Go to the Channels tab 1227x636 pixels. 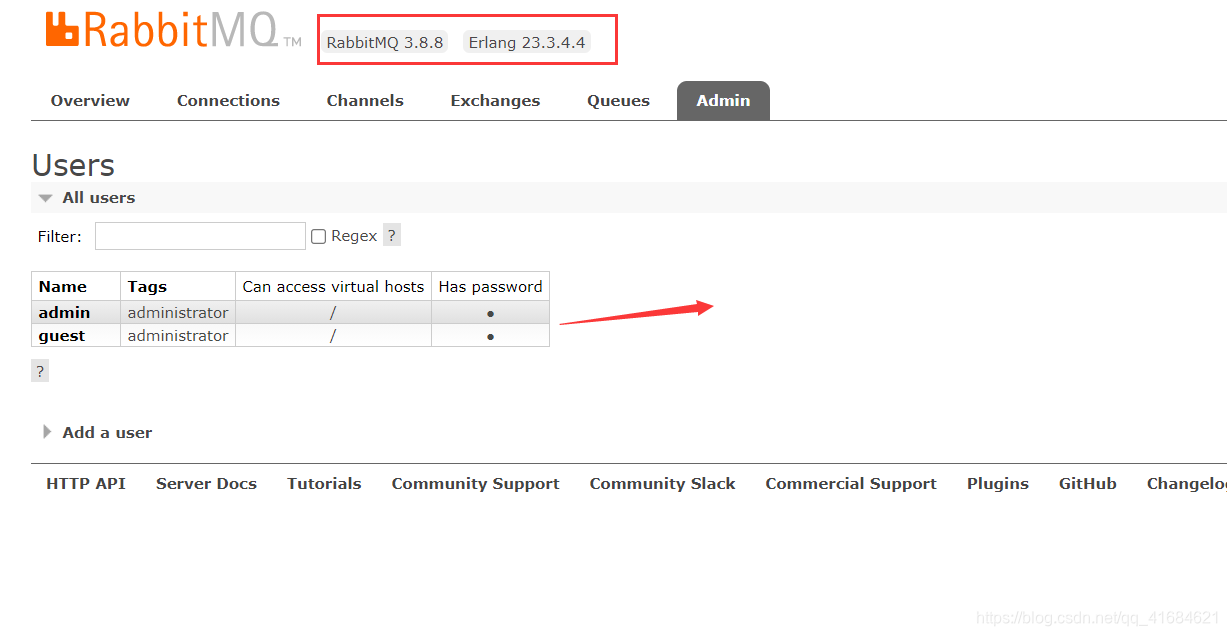click(x=365, y=100)
